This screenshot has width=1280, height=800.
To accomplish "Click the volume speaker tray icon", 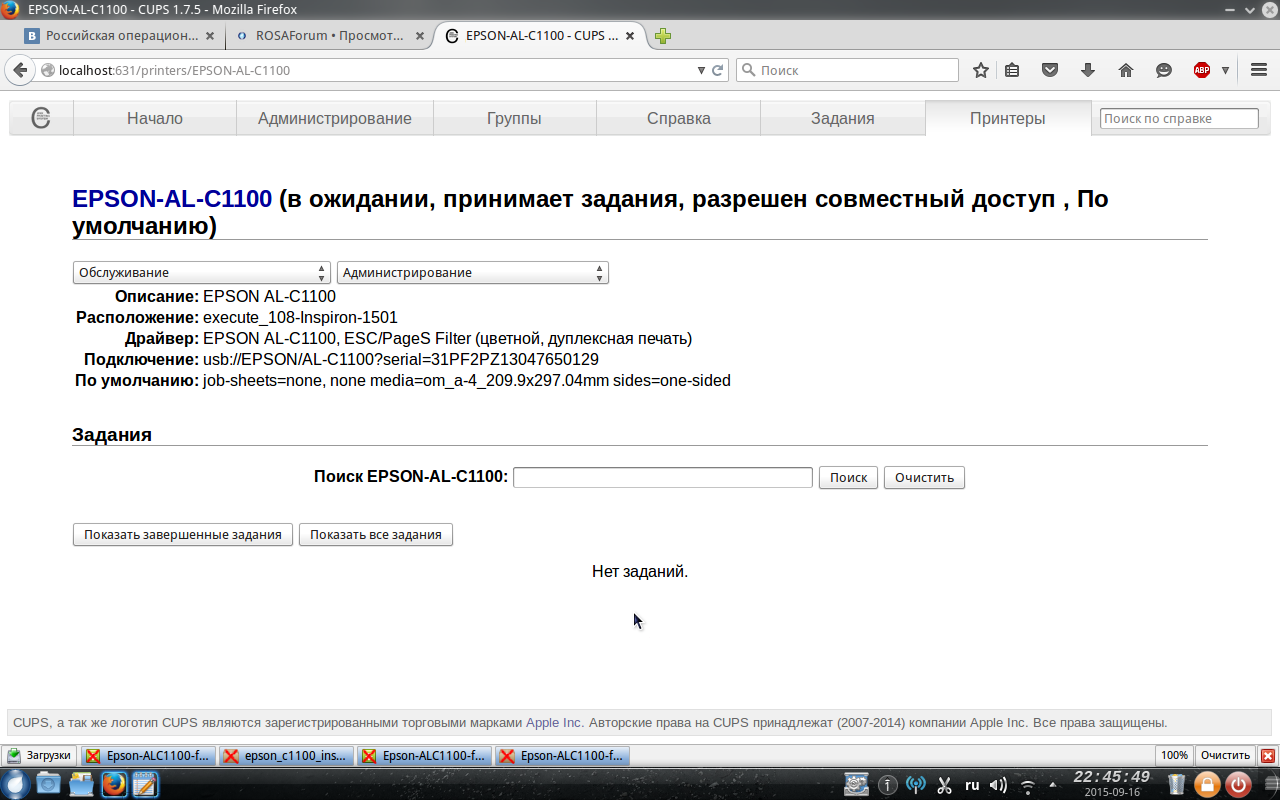I will pos(998,785).
